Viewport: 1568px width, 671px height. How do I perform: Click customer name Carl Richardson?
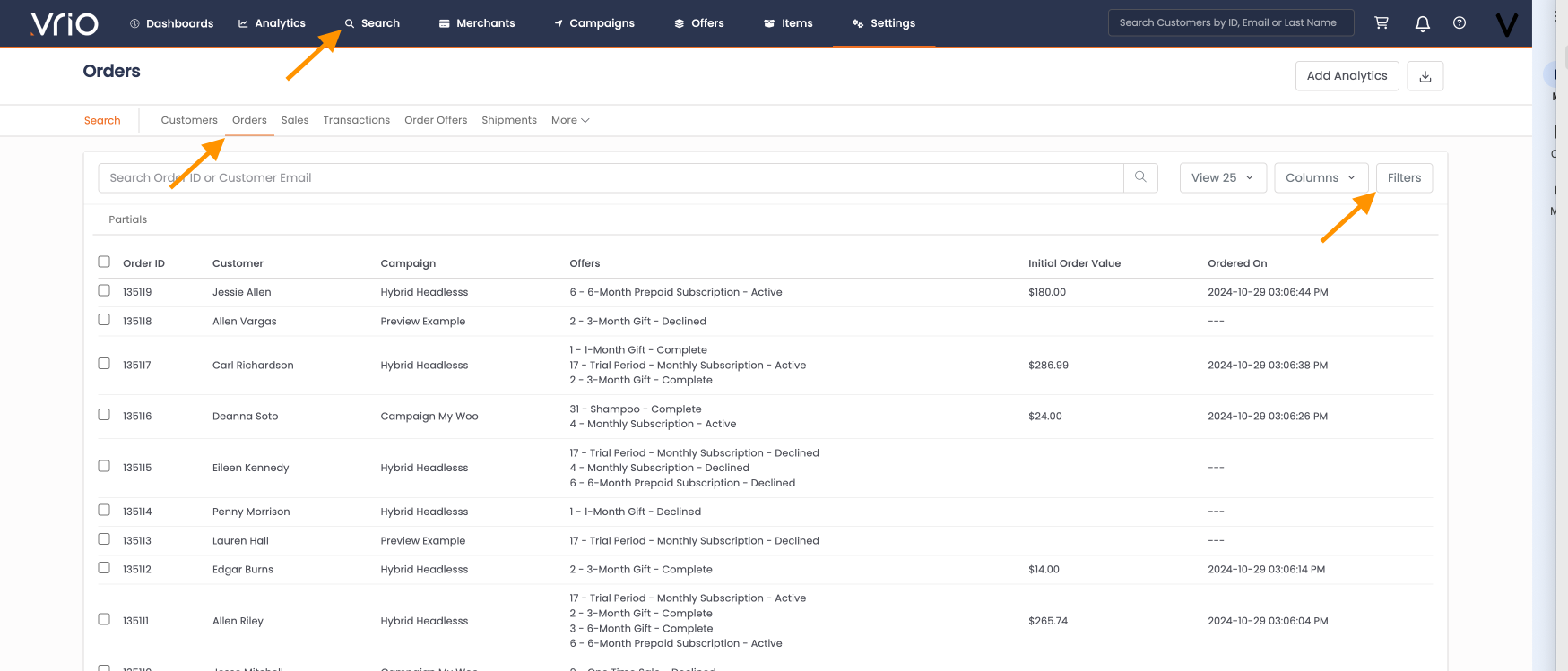[x=253, y=366]
